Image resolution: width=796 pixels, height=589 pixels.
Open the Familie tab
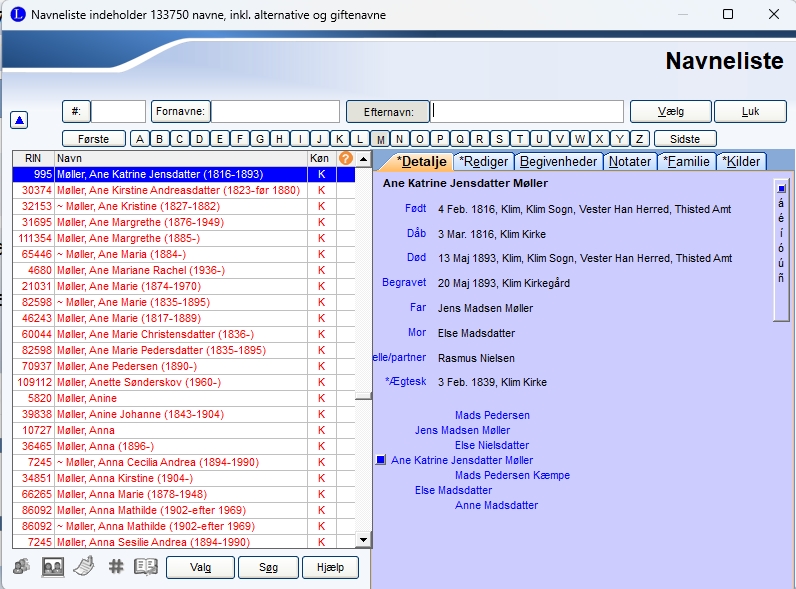(x=686, y=161)
